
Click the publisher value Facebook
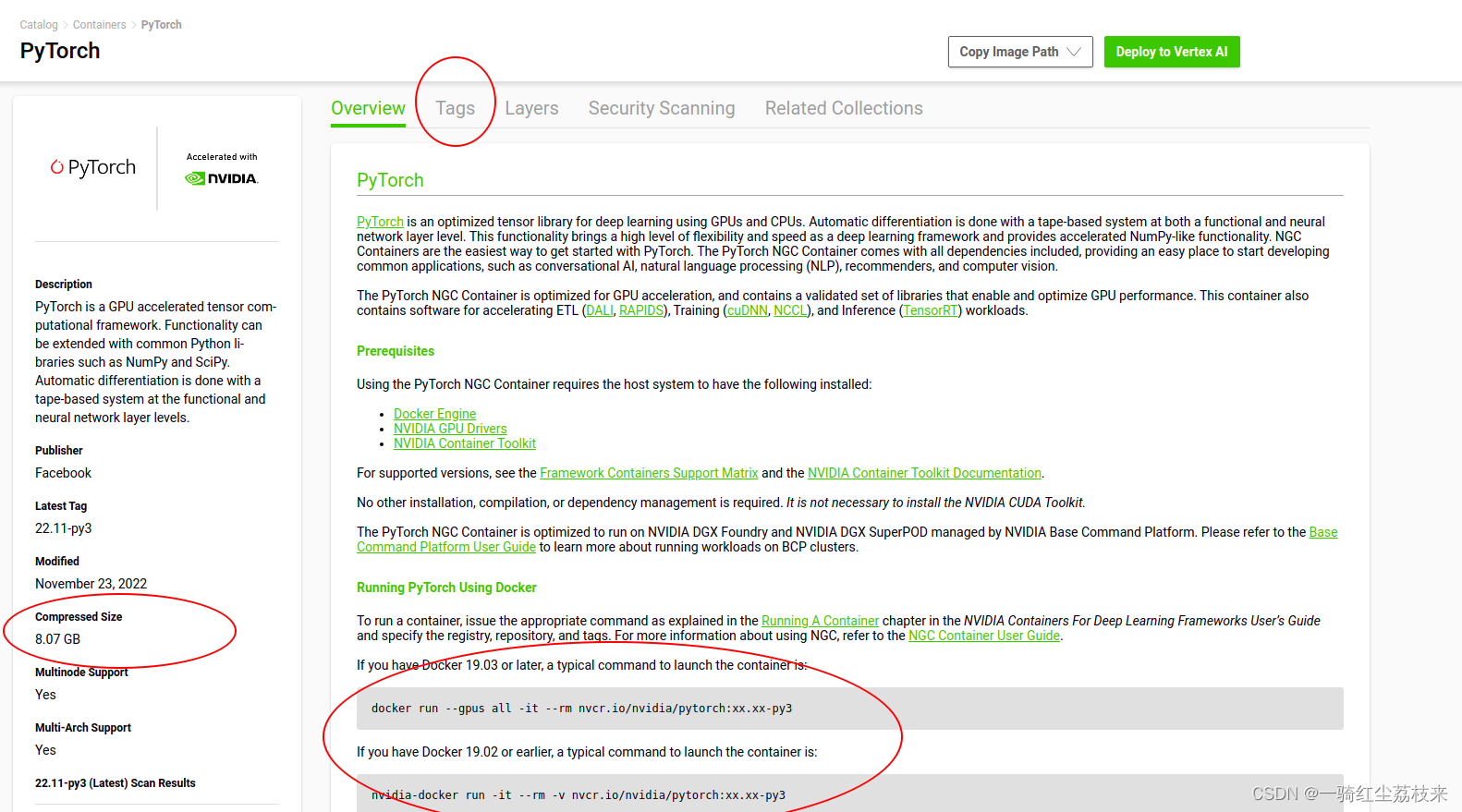63,473
